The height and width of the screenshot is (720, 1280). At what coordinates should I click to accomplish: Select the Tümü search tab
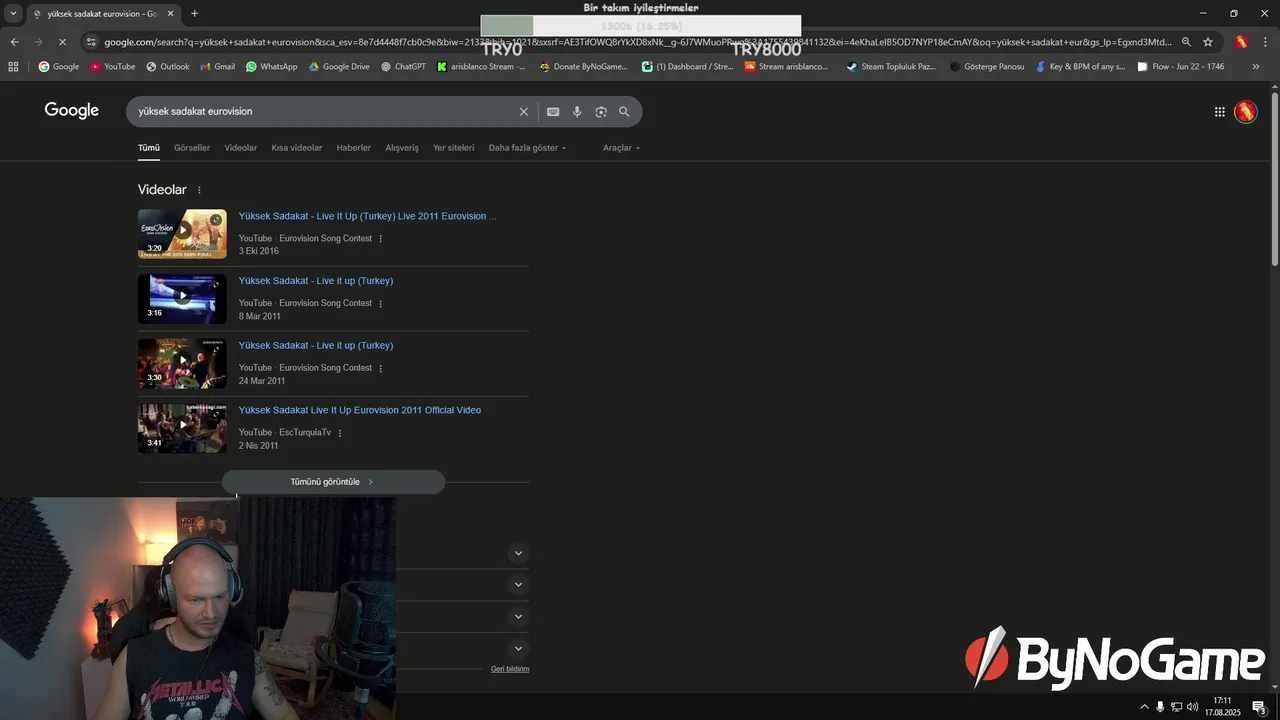tap(149, 148)
